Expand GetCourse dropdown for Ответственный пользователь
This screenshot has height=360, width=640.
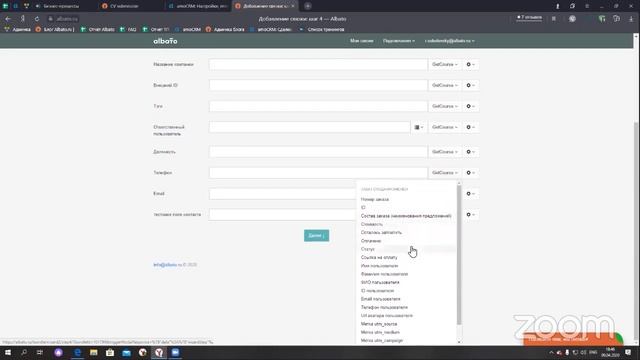click(x=444, y=127)
